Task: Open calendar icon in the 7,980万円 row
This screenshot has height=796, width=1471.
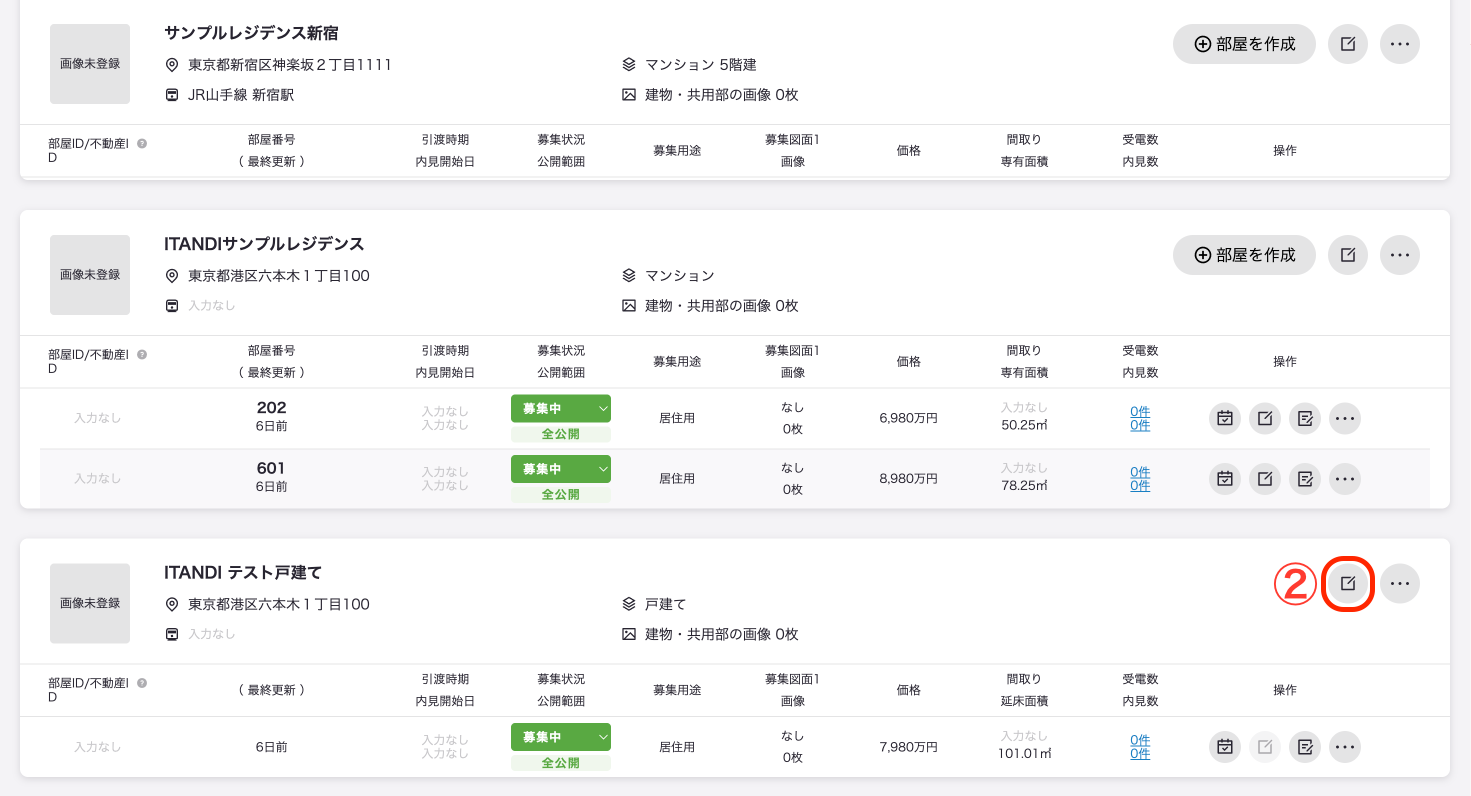Action: click(x=1224, y=747)
